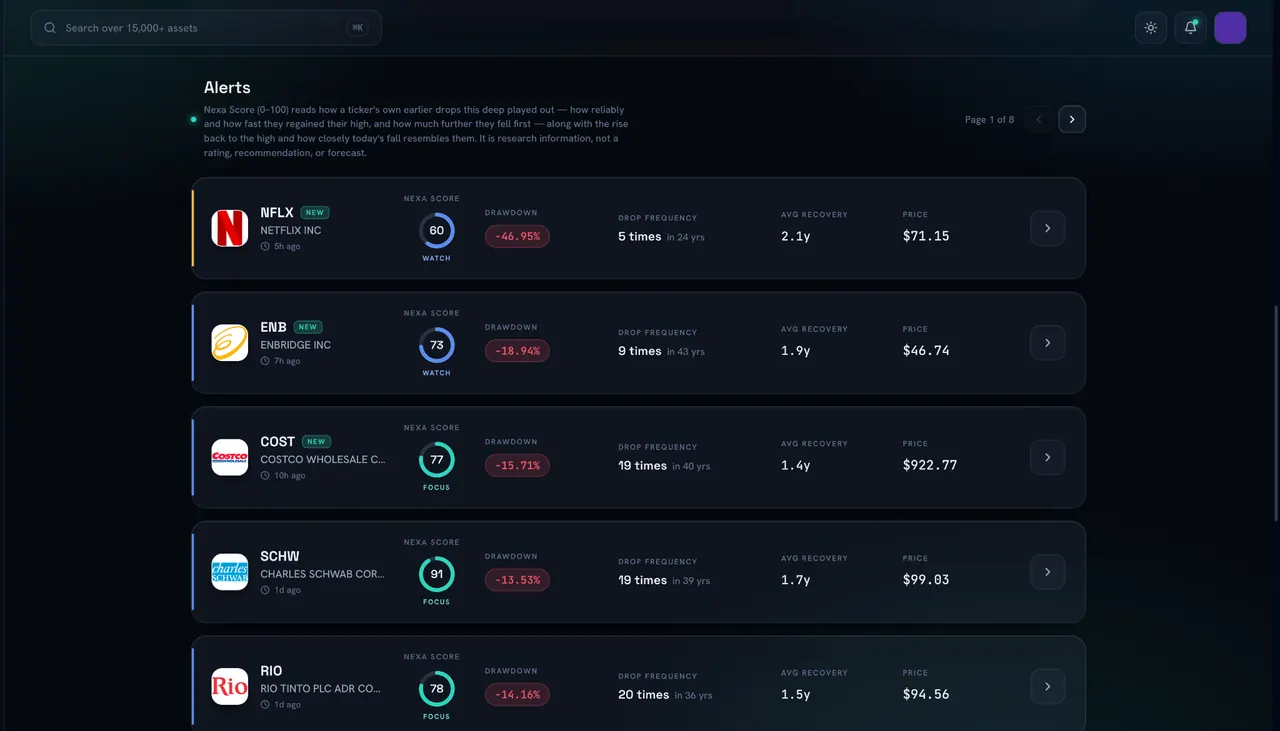Click the clock icon beside 10h ago
This screenshot has height=731, width=1280.
265,475
